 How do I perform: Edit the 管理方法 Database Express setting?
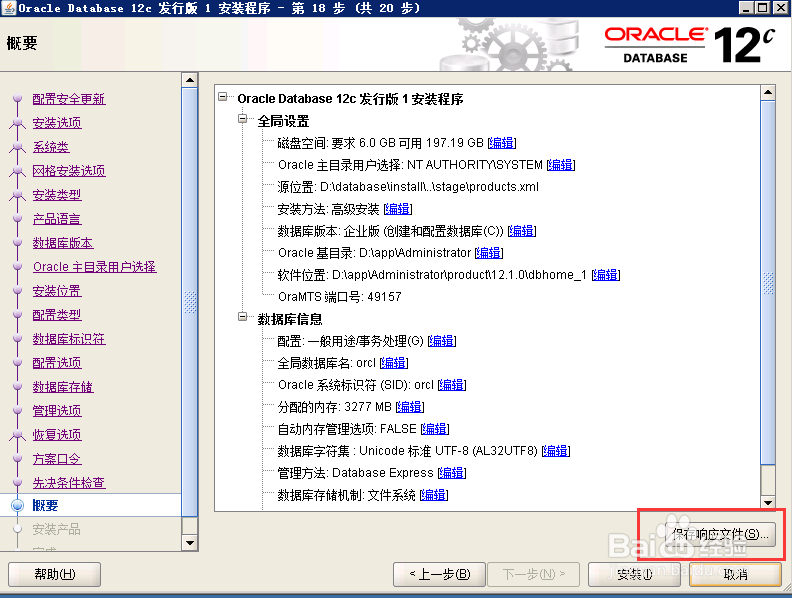(x=452, y=473)
